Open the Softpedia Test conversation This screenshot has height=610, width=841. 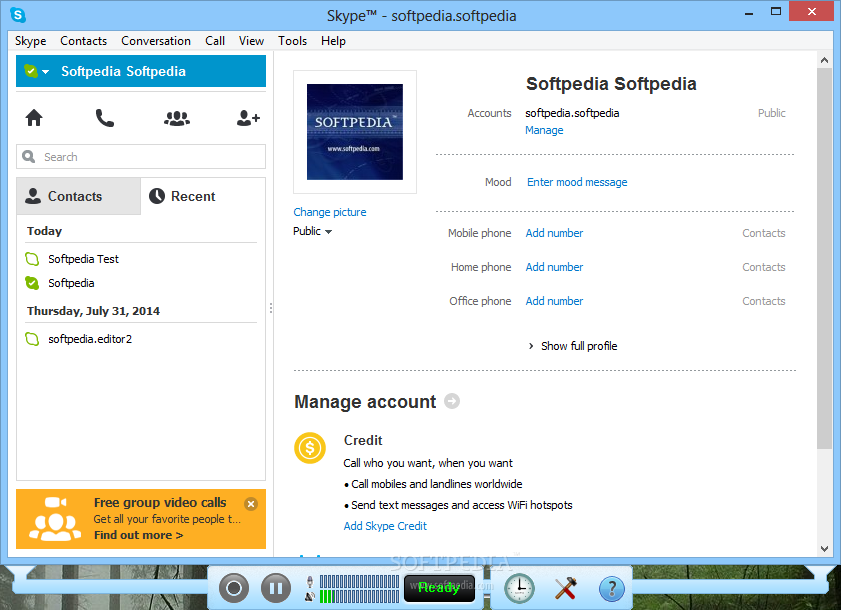click(83, 259)
